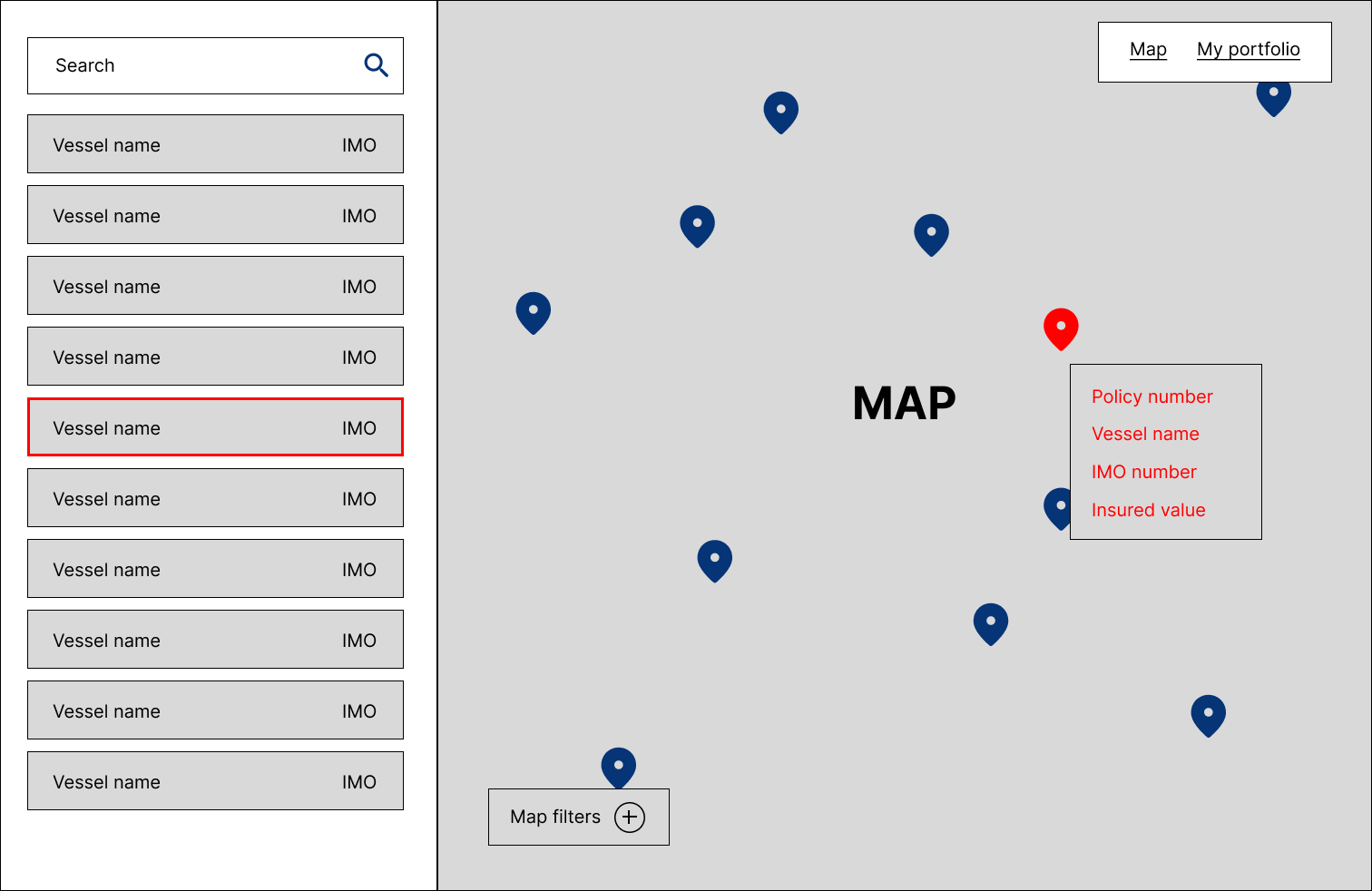This screenshot has height=891, width=1372.
Task: Click Policy number in the pin popup
Action: 1151,397
